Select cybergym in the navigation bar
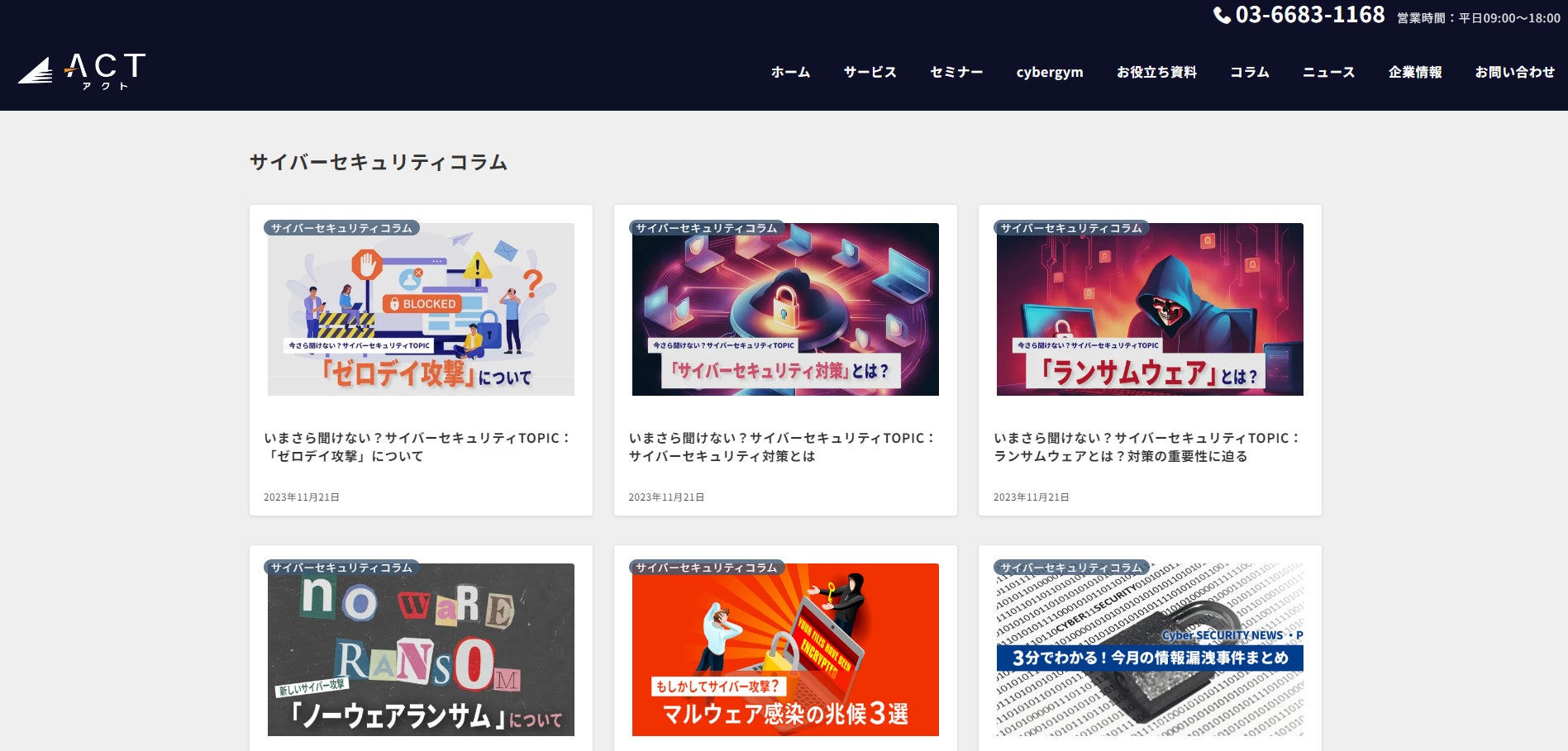 (x=1050, y=72)
